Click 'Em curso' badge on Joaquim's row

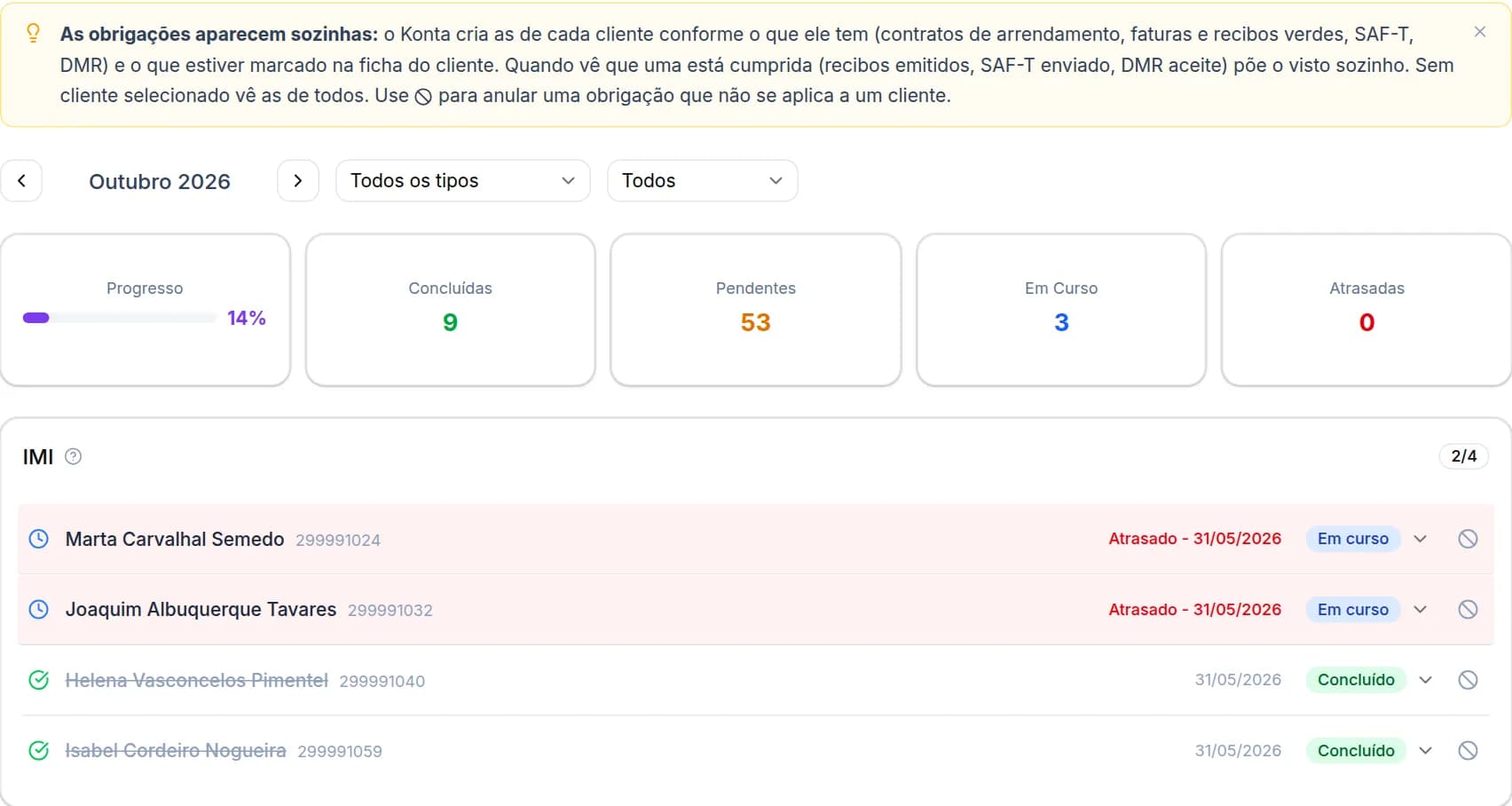(1352, 609)
